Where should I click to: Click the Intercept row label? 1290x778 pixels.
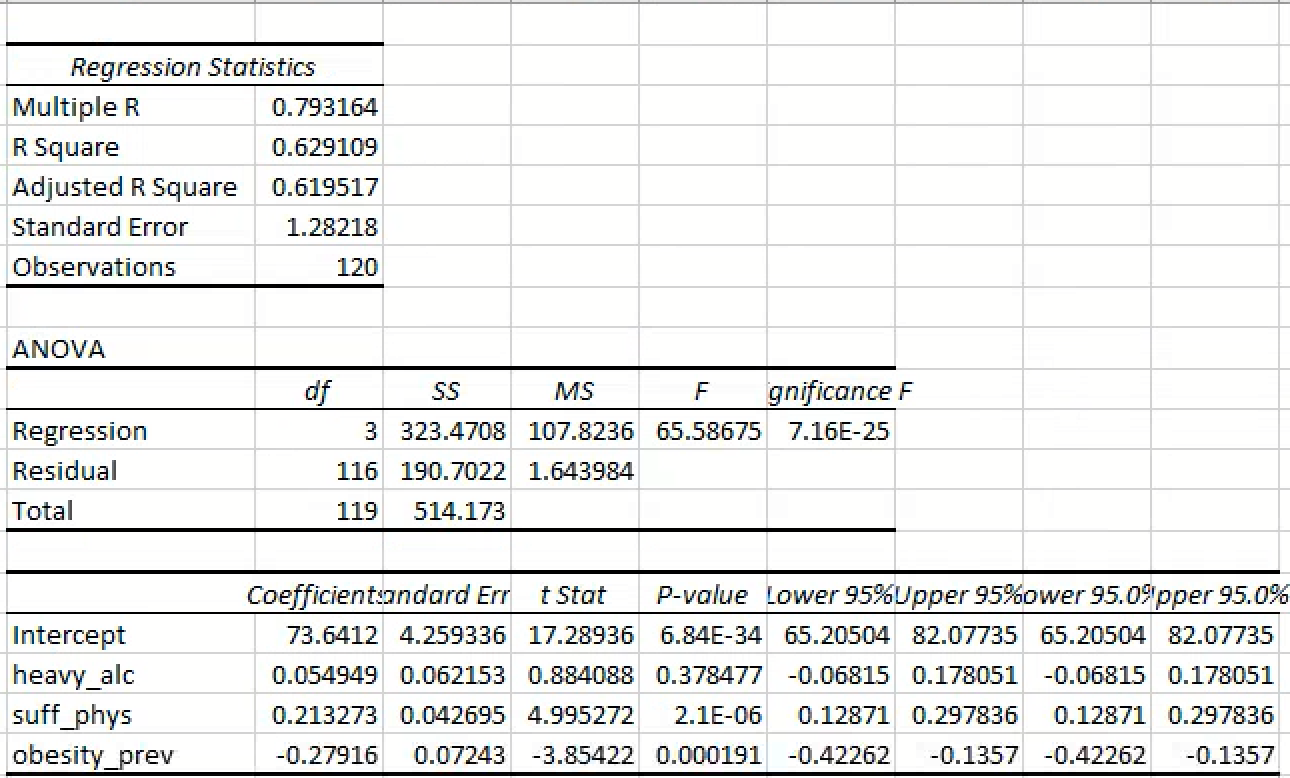pyautogui.click(x=69, y=635)
